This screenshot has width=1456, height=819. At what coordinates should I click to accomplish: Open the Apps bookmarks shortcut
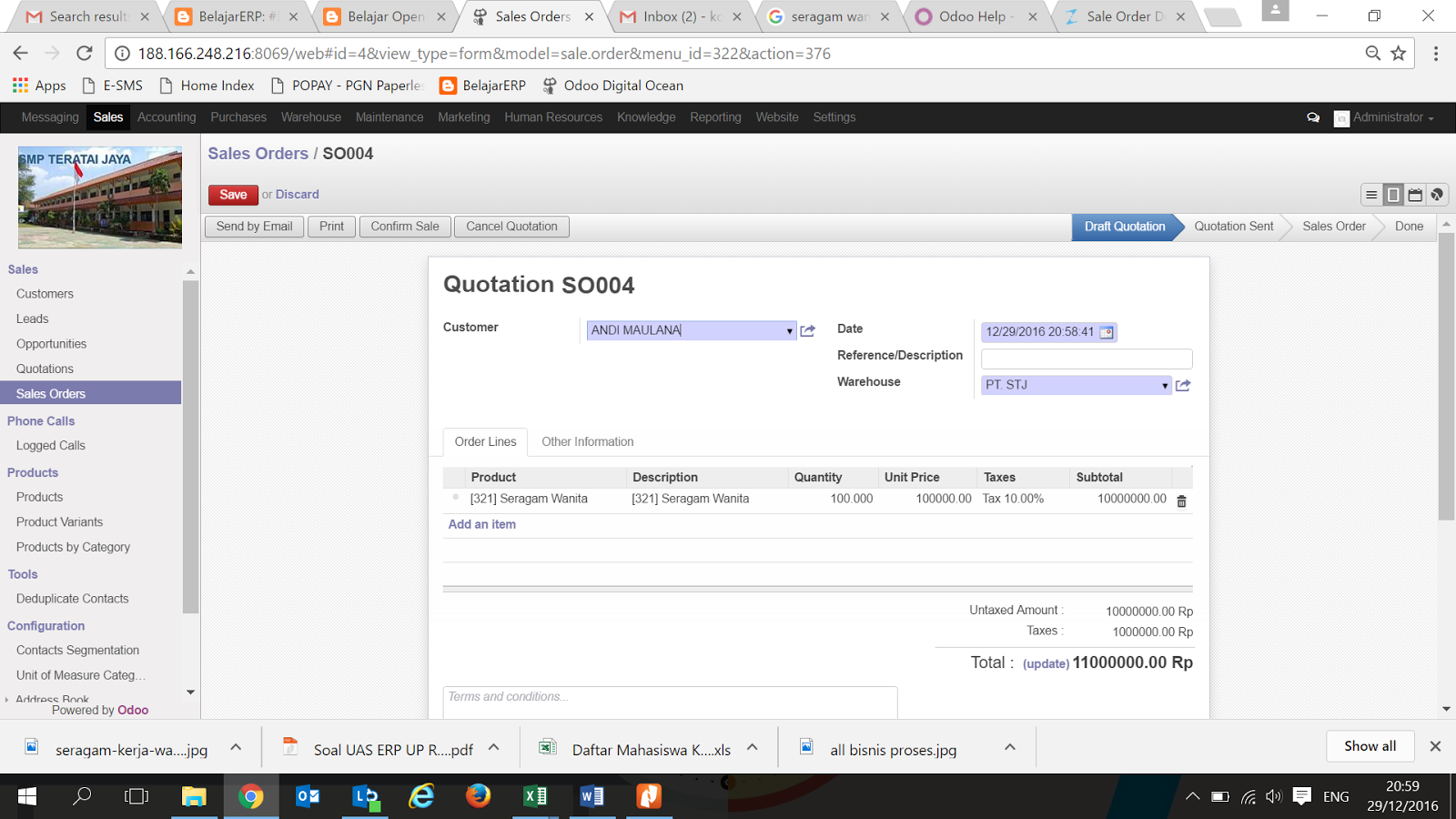click(x=39, y=86)
